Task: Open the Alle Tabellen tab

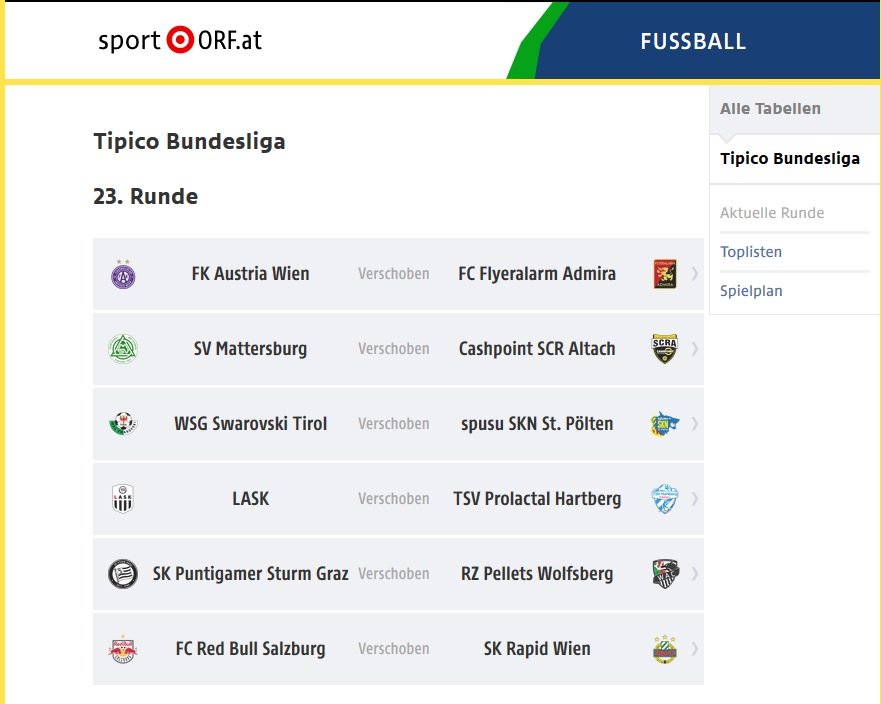Action: [770, 108]
